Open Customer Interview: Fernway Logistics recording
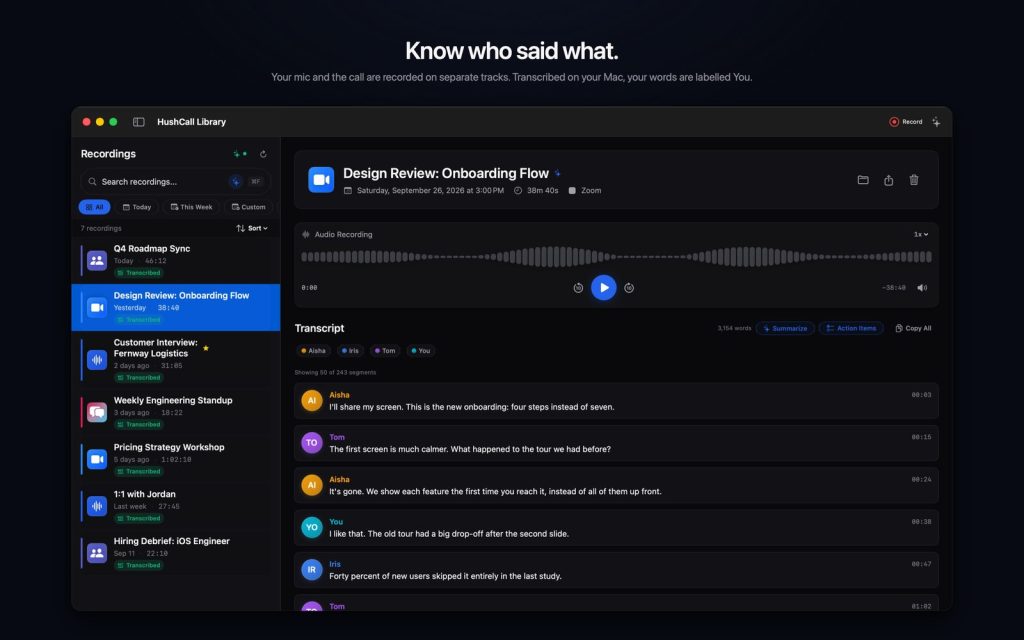The width and height of the screenshot is (1024, 640). pyautogui.click(x=176, y=360)
